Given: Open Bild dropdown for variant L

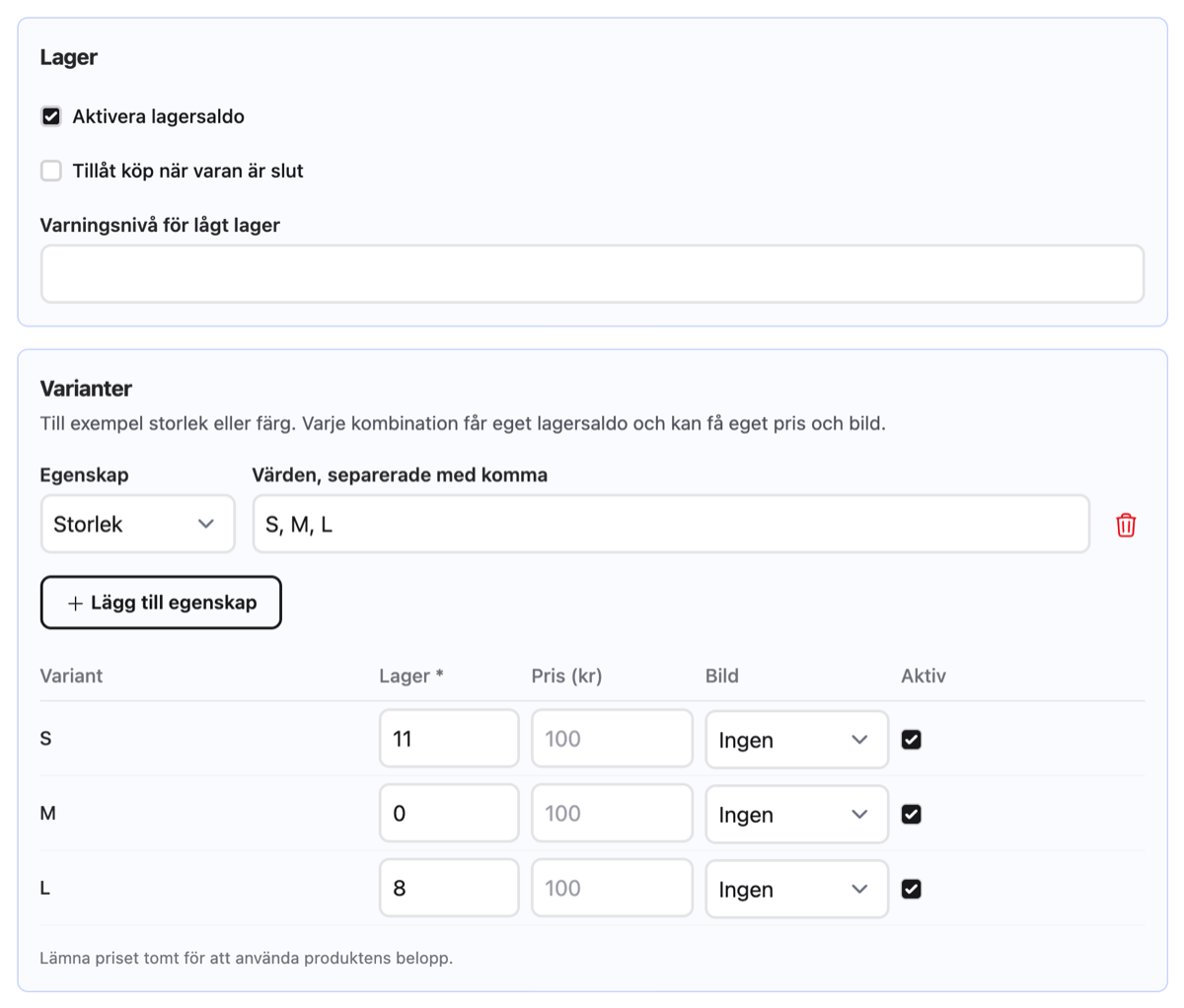Looking at the screenshot, I should 796,889.
